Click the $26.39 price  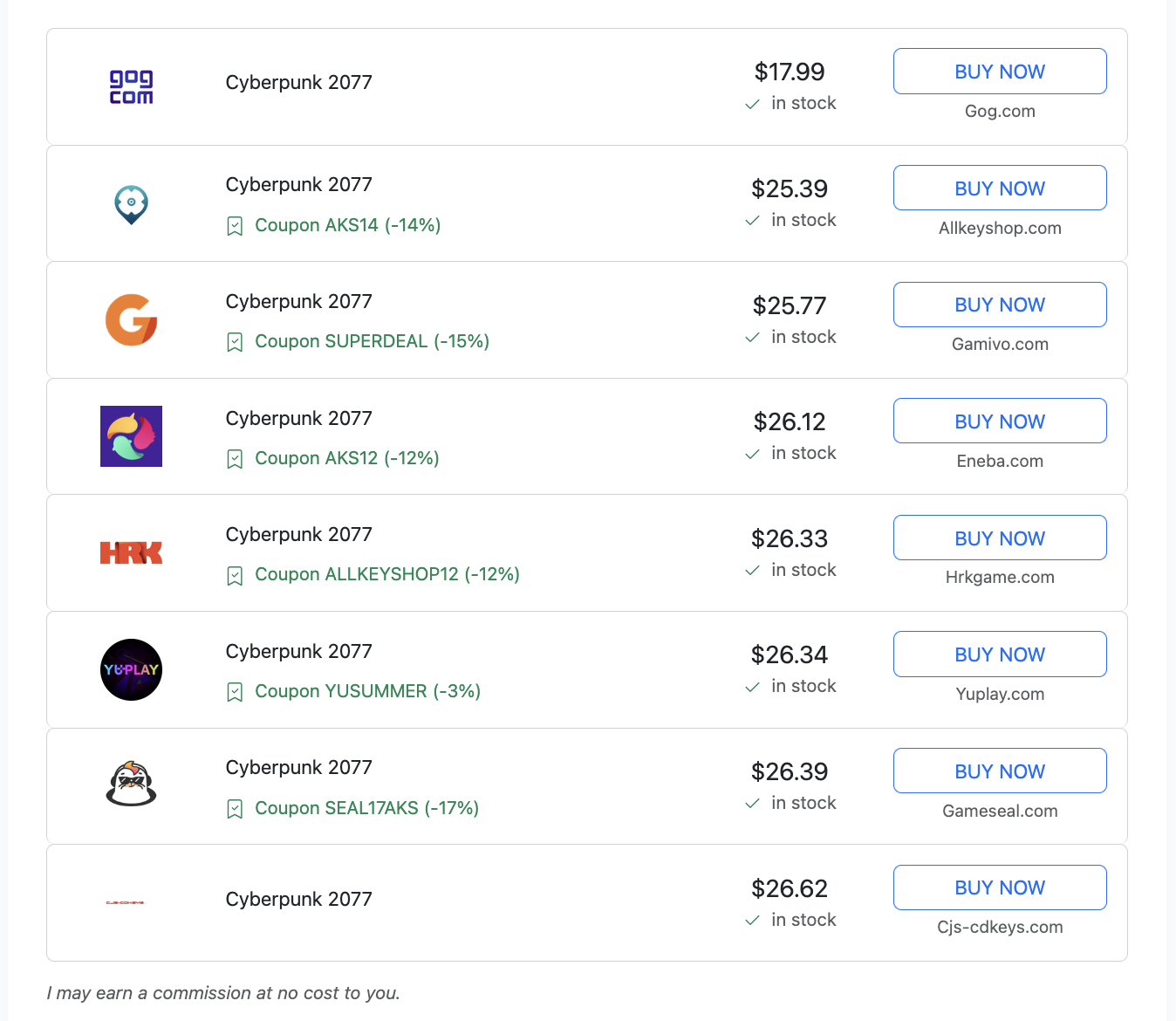pos(790,771)
